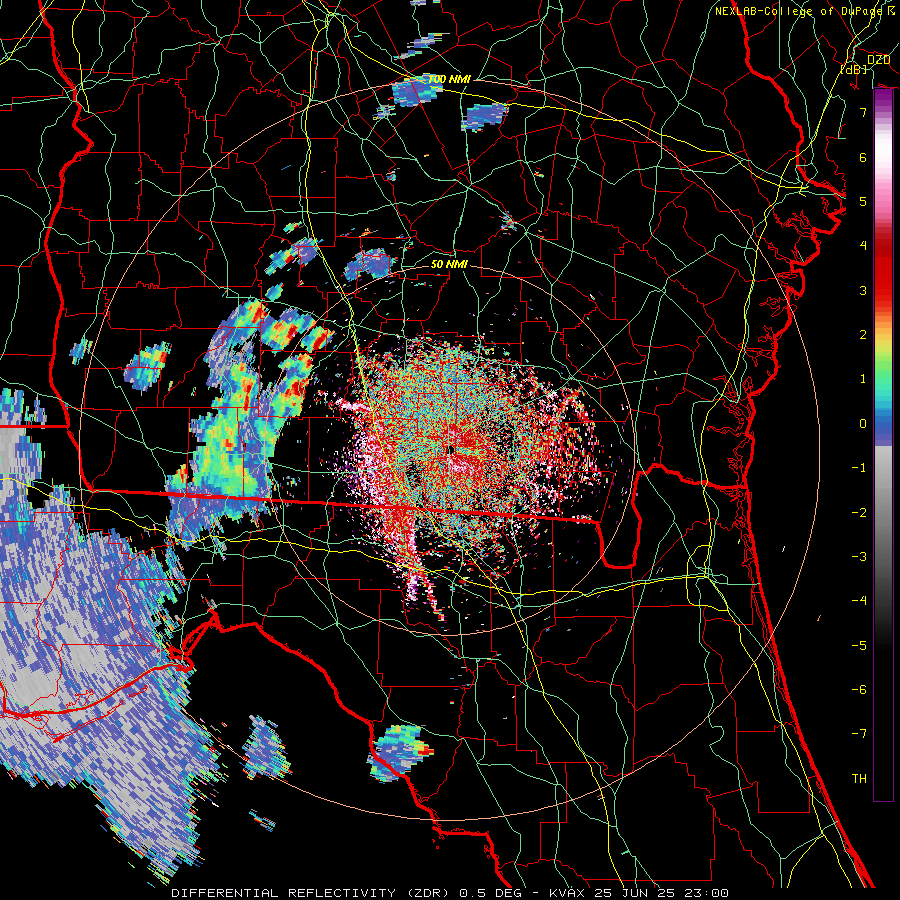Click the "4" value on the color scale
Image resolution: width=900 pixels, height=900 pixels.
tap(863, 246)
